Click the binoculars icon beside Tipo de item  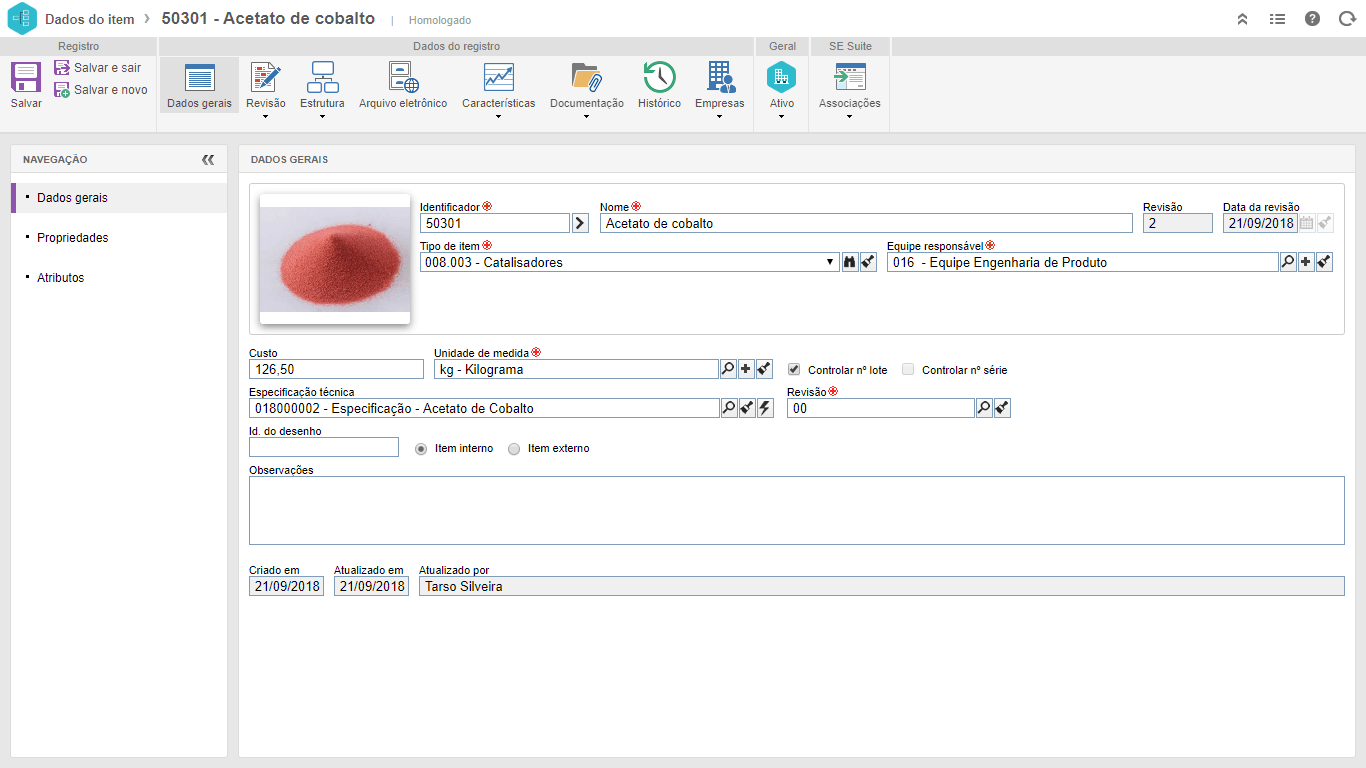pyautogui.click(x=850, y=263)
